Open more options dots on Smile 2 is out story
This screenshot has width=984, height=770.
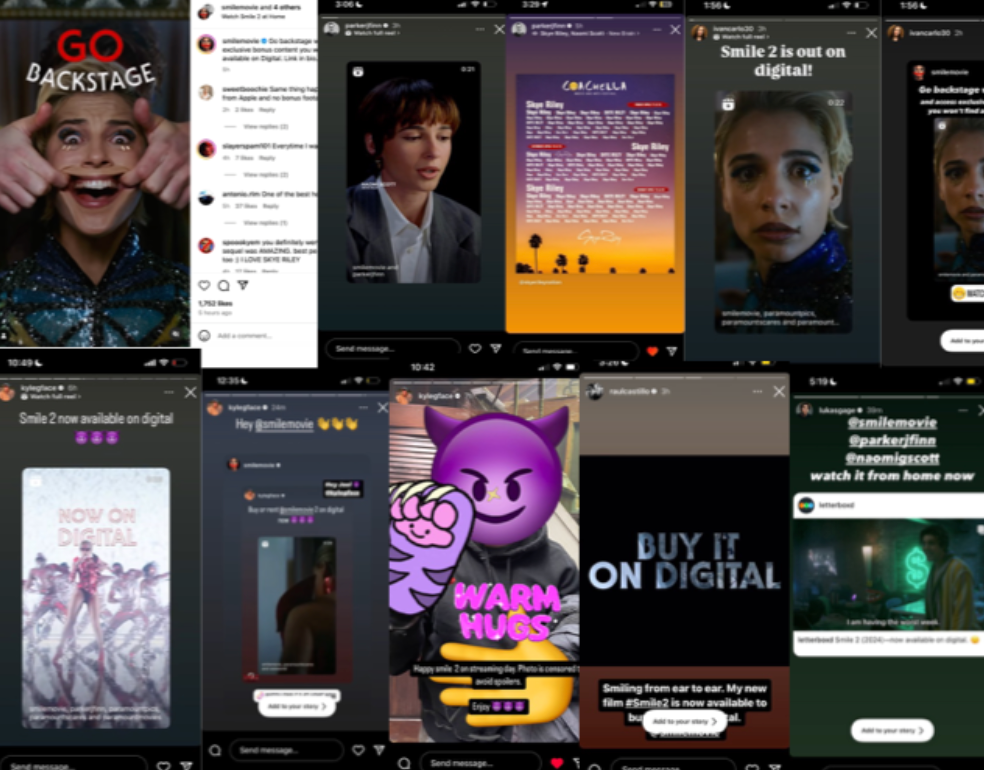(x=851, y=33)
